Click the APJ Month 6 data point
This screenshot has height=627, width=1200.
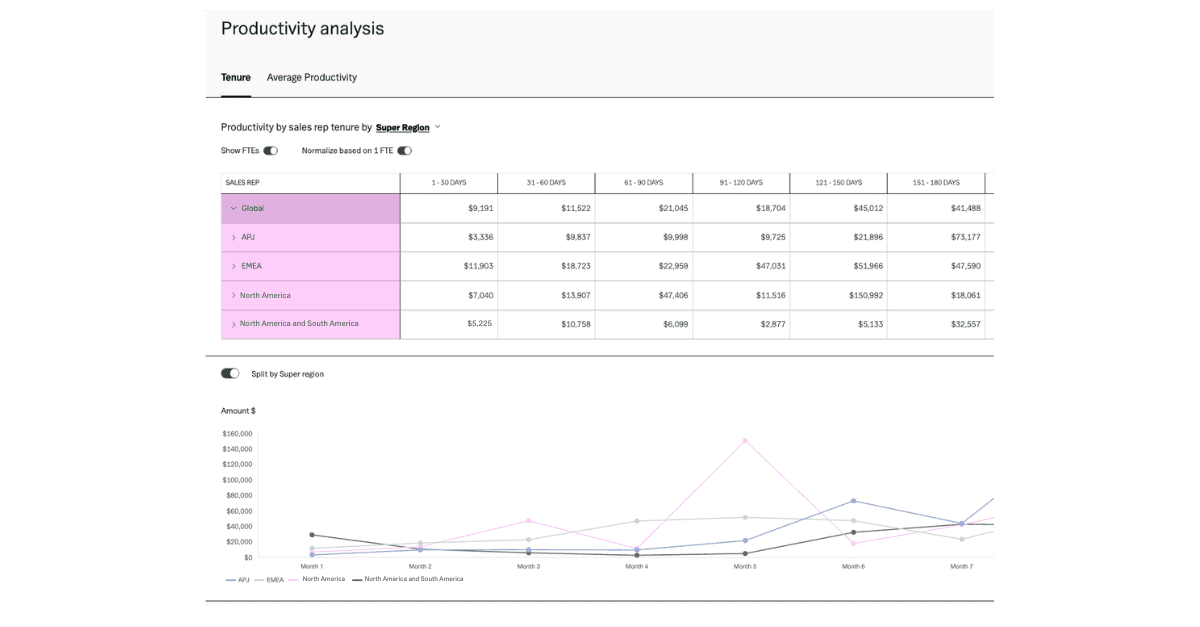853,500
